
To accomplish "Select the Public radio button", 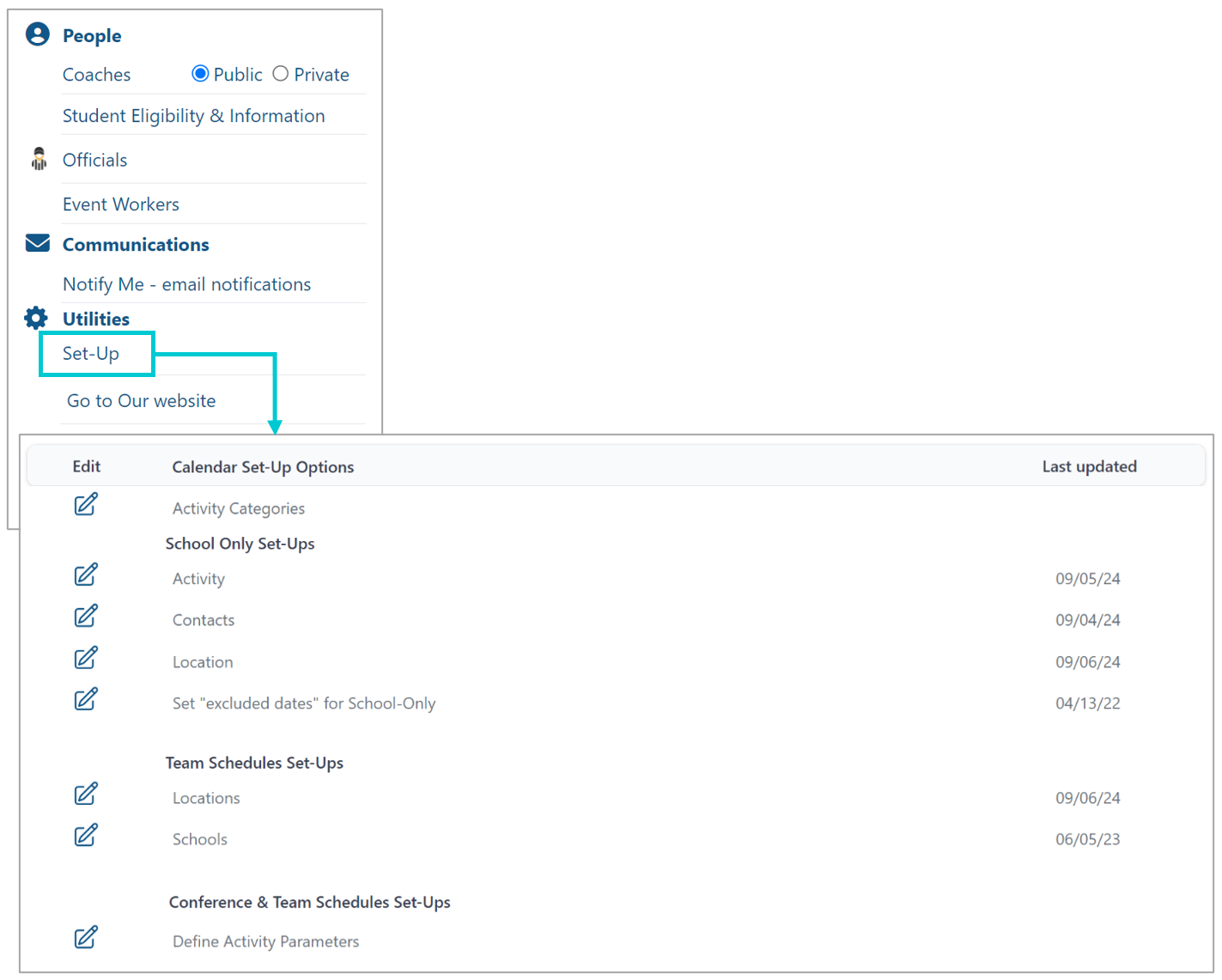I will click(200, 74).
